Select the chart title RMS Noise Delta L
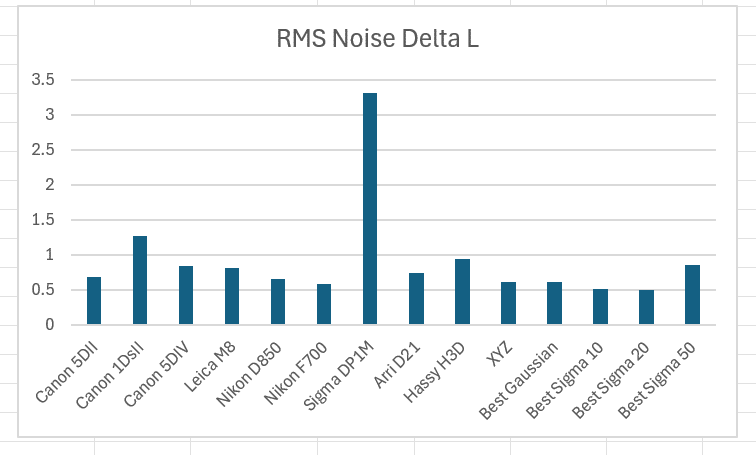 pyautogui.click(x=378, y=38)
